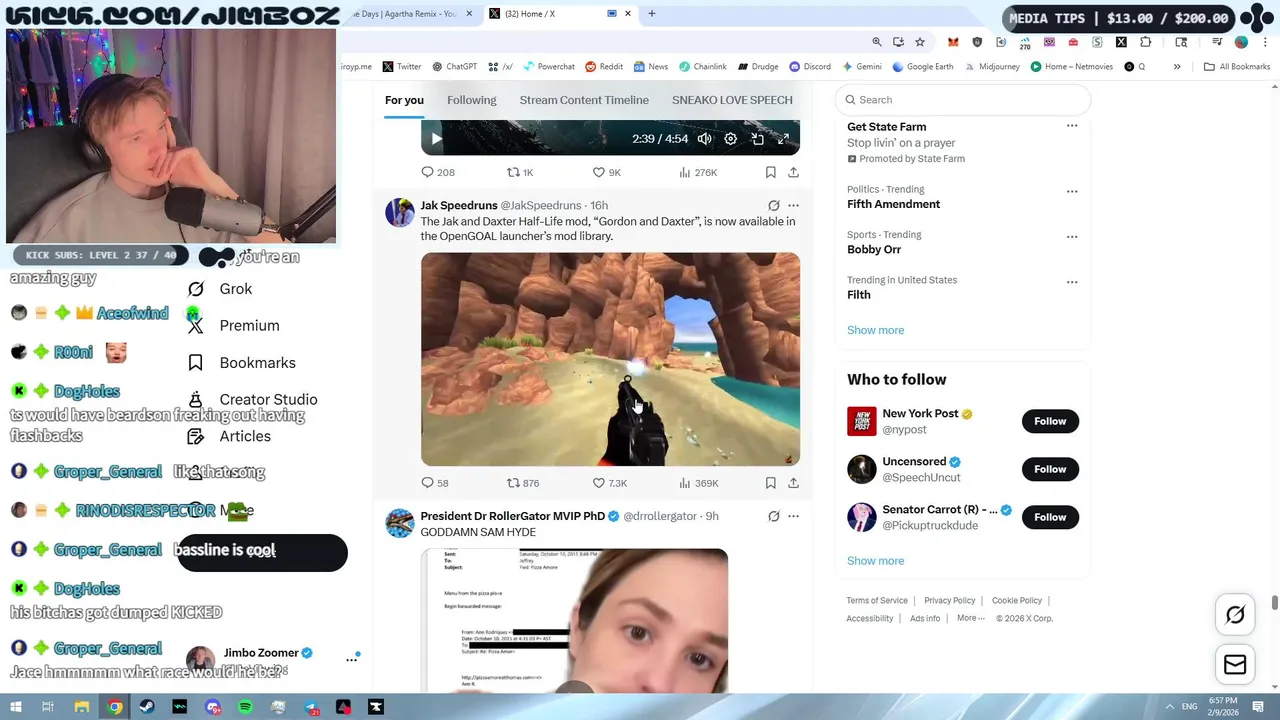Image resolution: width=1280 pixels, height=720 pixels.
Task: Play the paused video at the top of the feed
Action: coord(435,139)
